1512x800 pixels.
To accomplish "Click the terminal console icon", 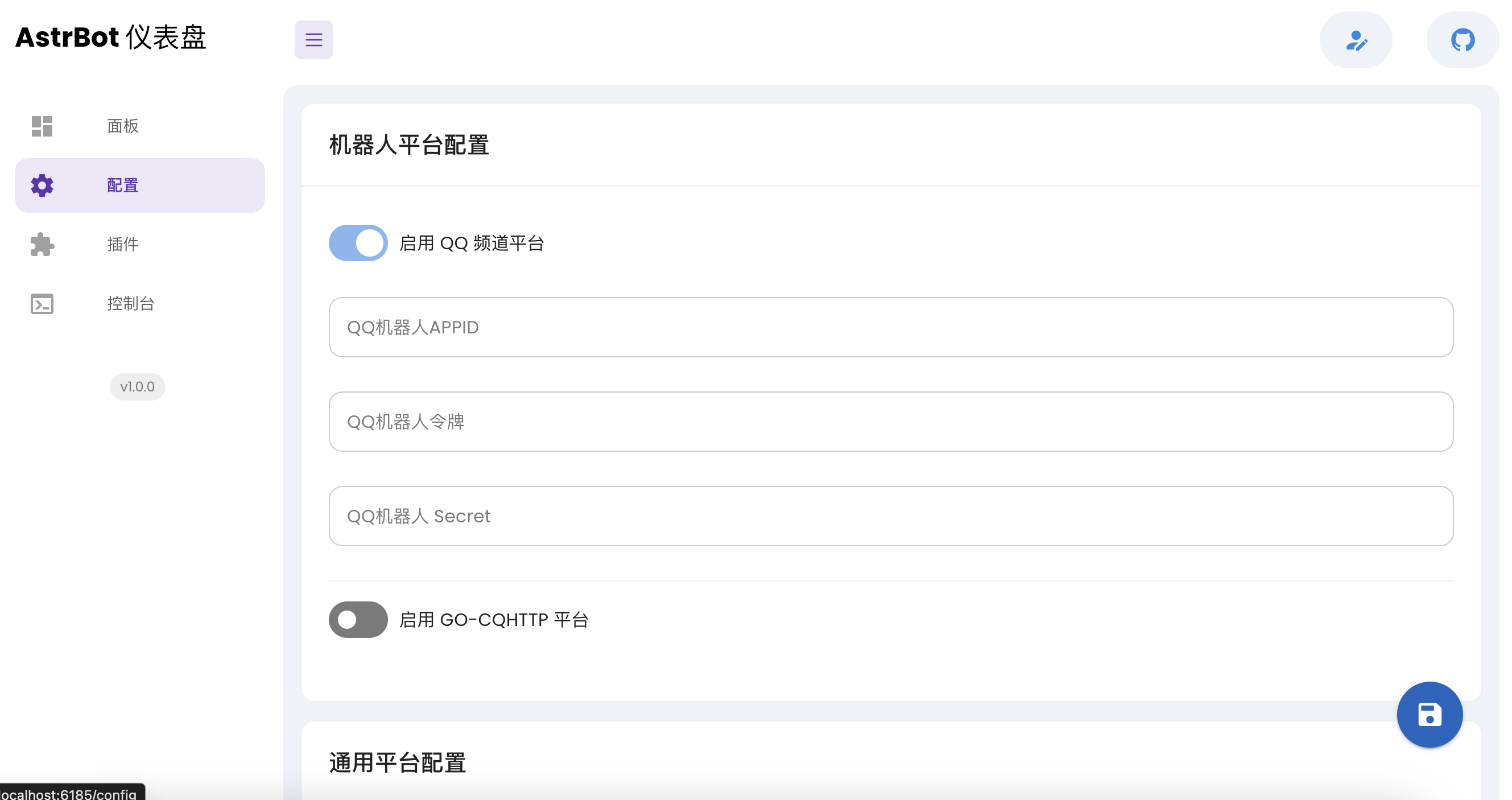I will (42, 304).
